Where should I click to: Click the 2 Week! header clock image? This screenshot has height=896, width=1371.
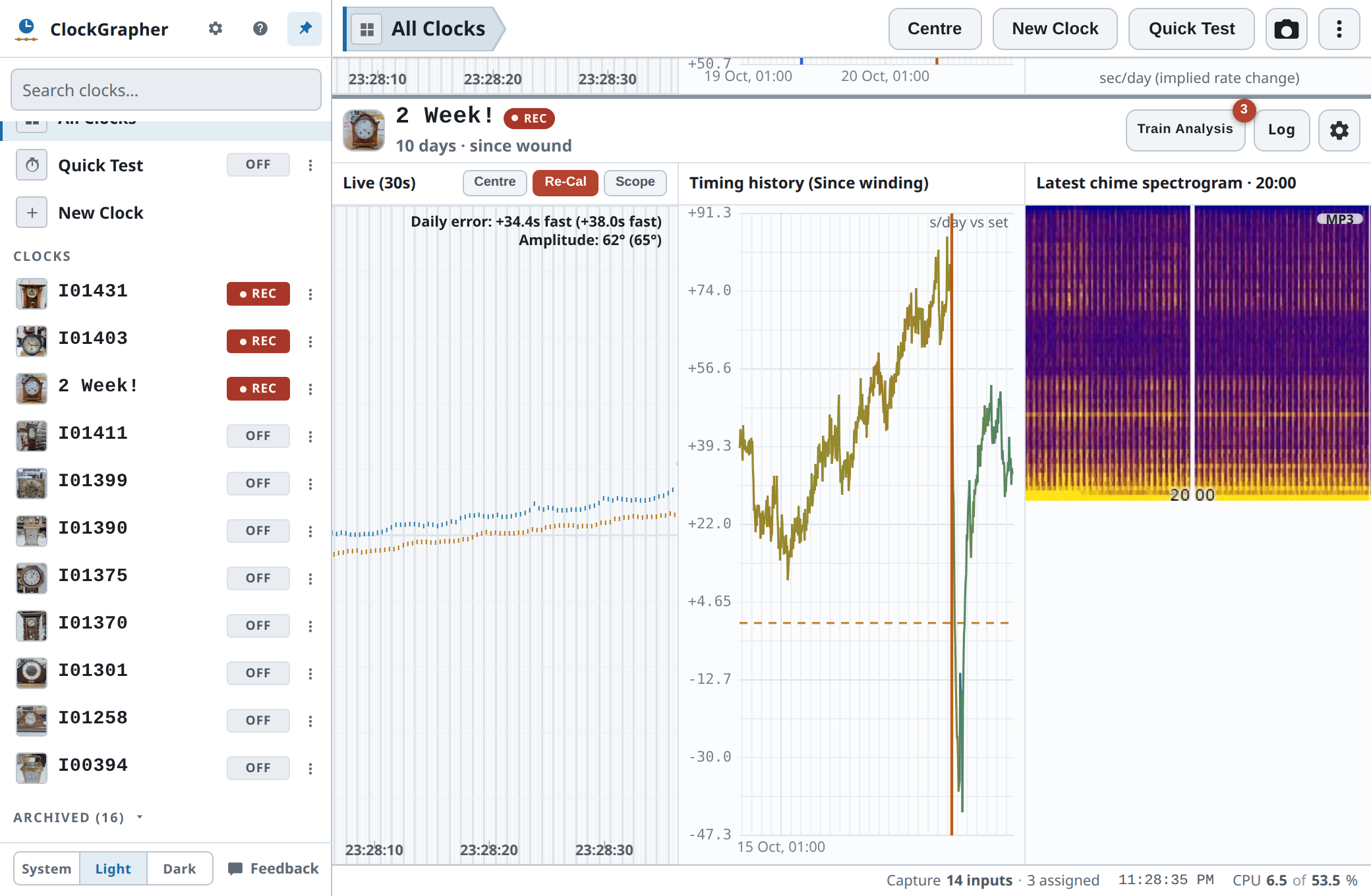click(364, 130)
